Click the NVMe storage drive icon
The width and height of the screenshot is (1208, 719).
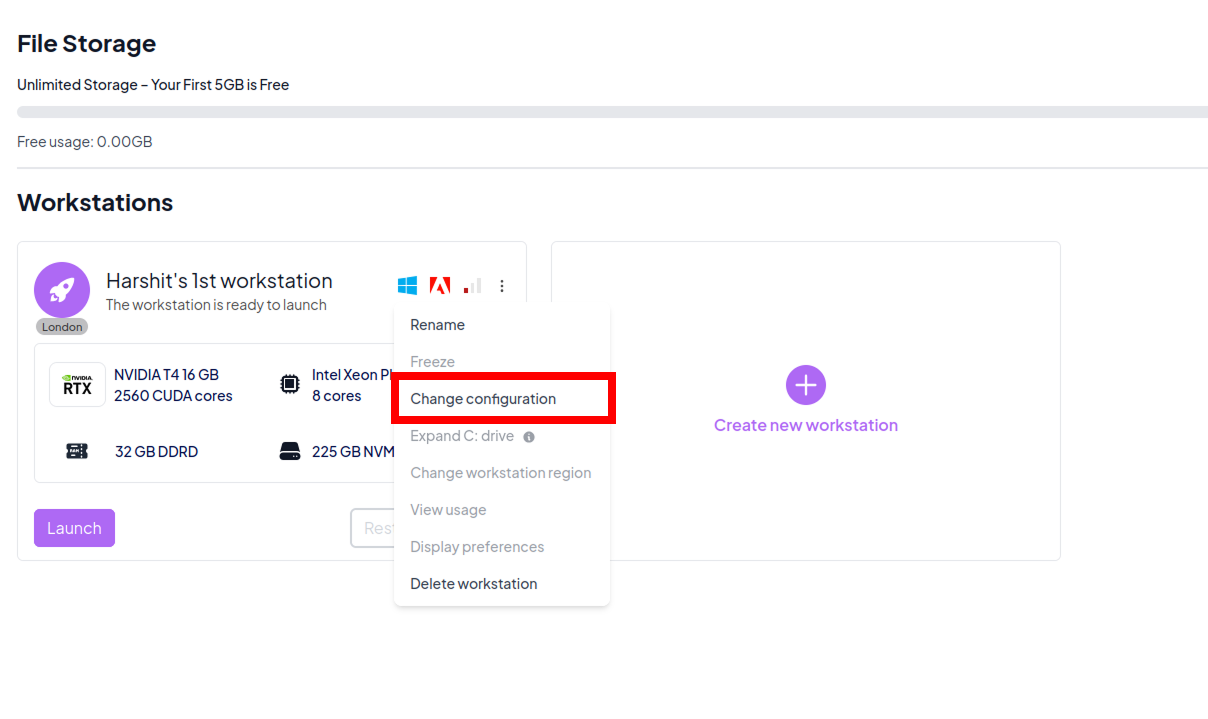pyautogui.click(x=289, y=451)
